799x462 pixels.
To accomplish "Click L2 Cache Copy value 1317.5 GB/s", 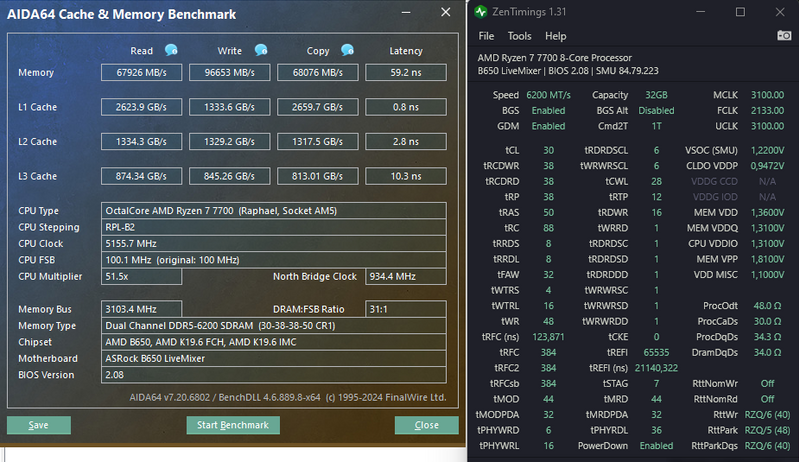I will coord(318,142).
